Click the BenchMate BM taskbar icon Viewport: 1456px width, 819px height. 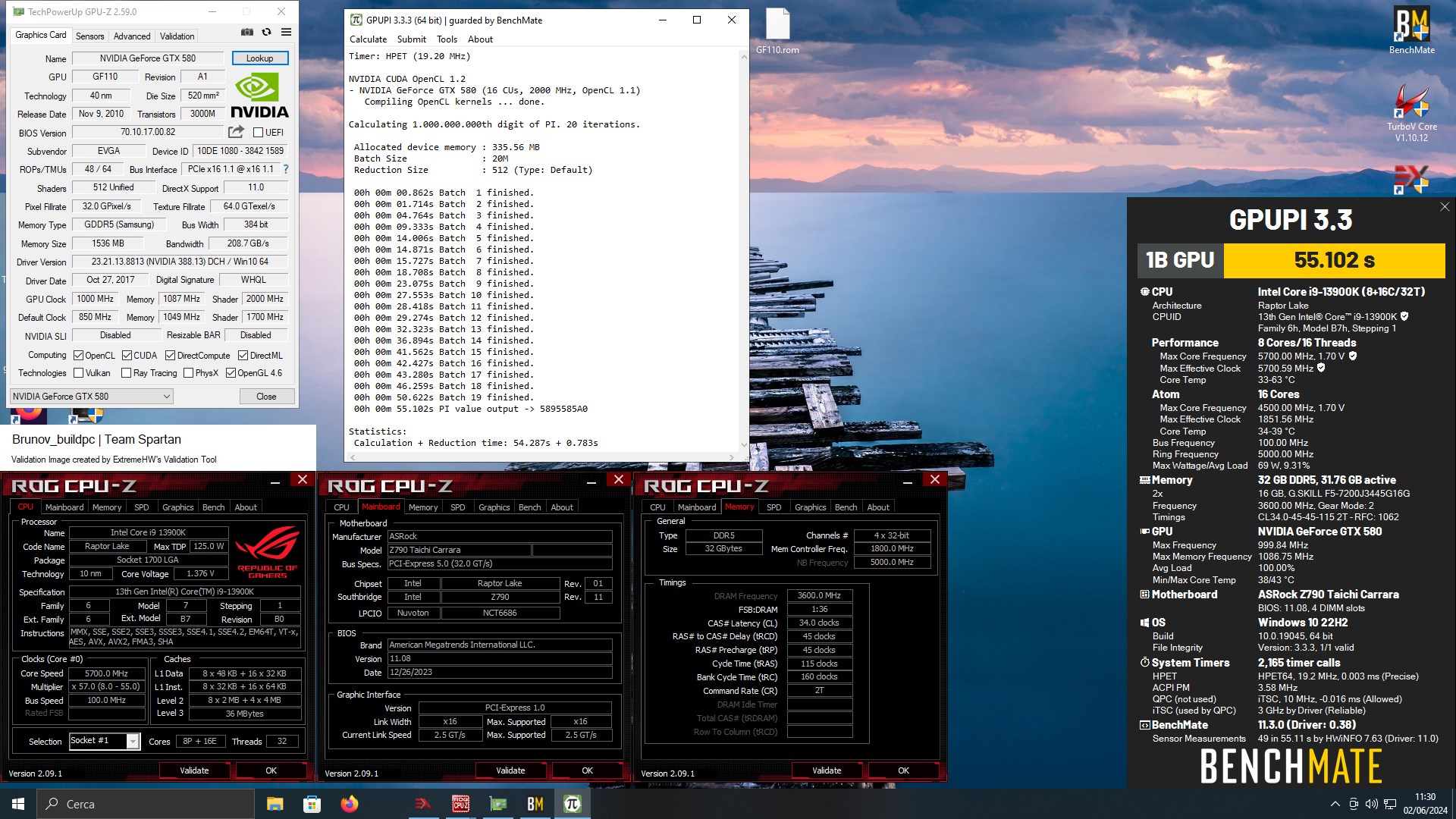point(535,804)
